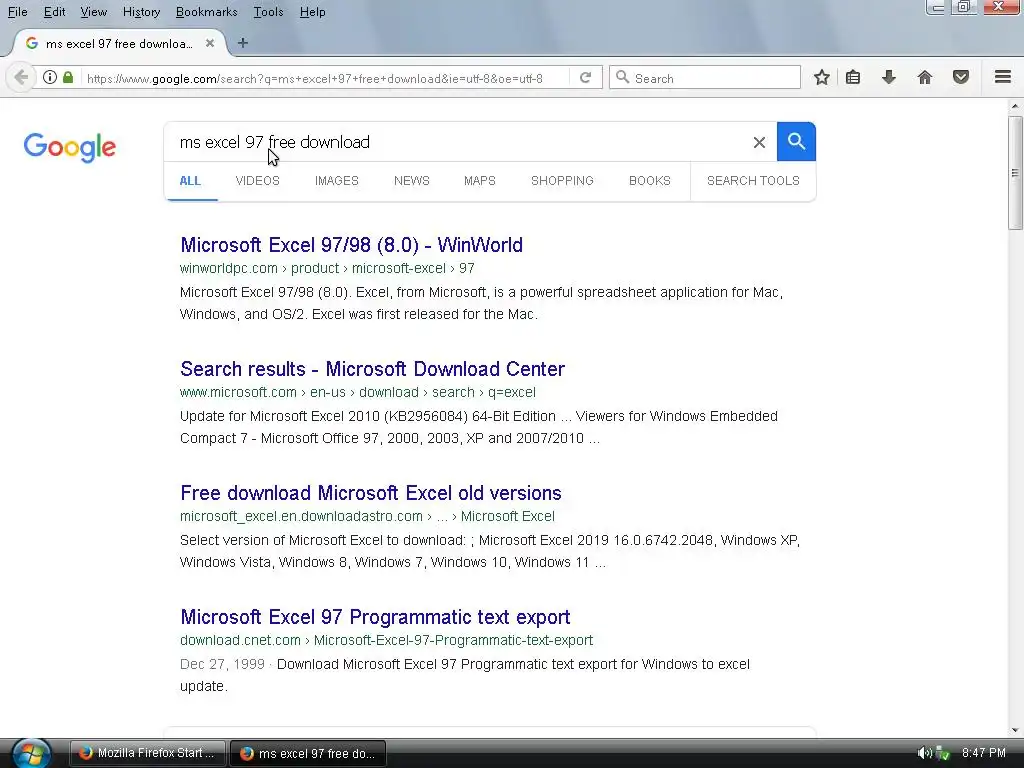The image size is (1024, 768).
Task: Open the 8:47 PM system clock
Action: tap(984, 753)
